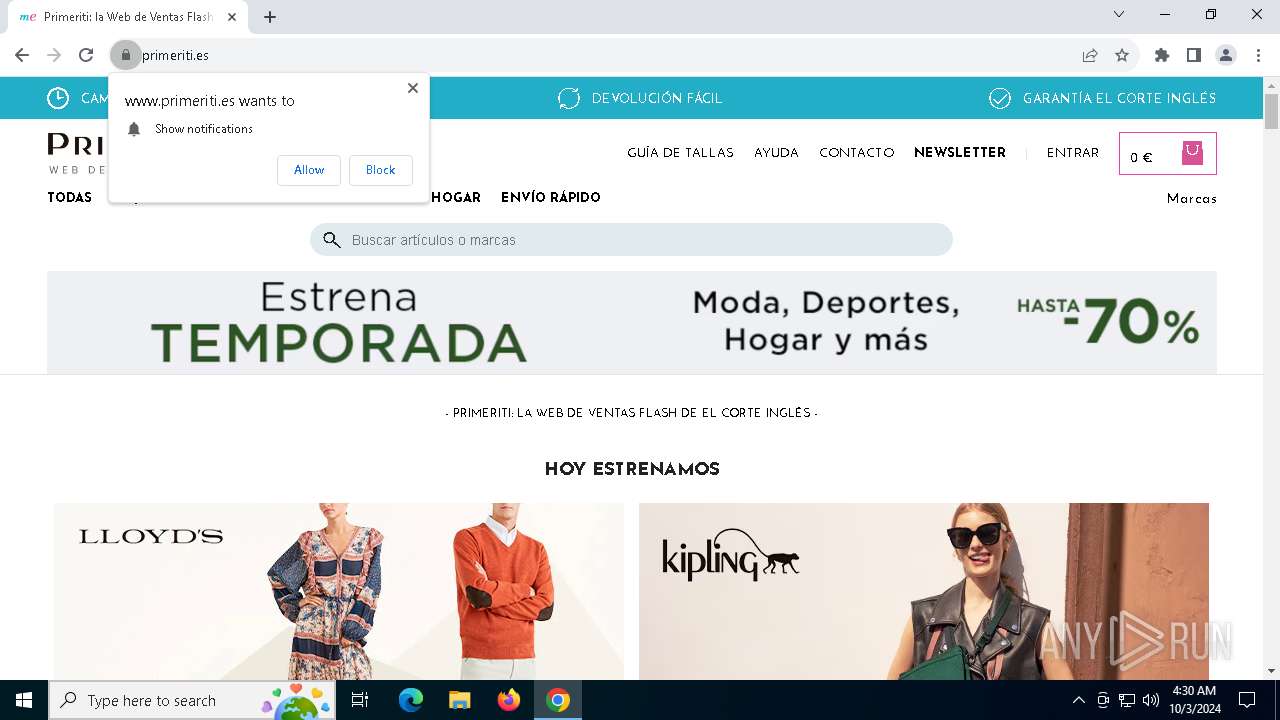Screen dimensions: 1280x720
Task: Open the Extensions puzzle icon
Action: (1162, 55)
